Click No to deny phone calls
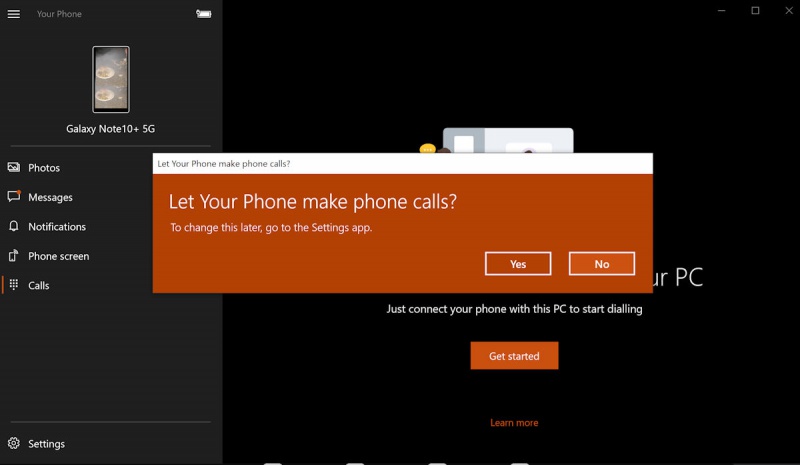Image resolution: width=800 pixels, height=465 pixels. tap(602, 264)
